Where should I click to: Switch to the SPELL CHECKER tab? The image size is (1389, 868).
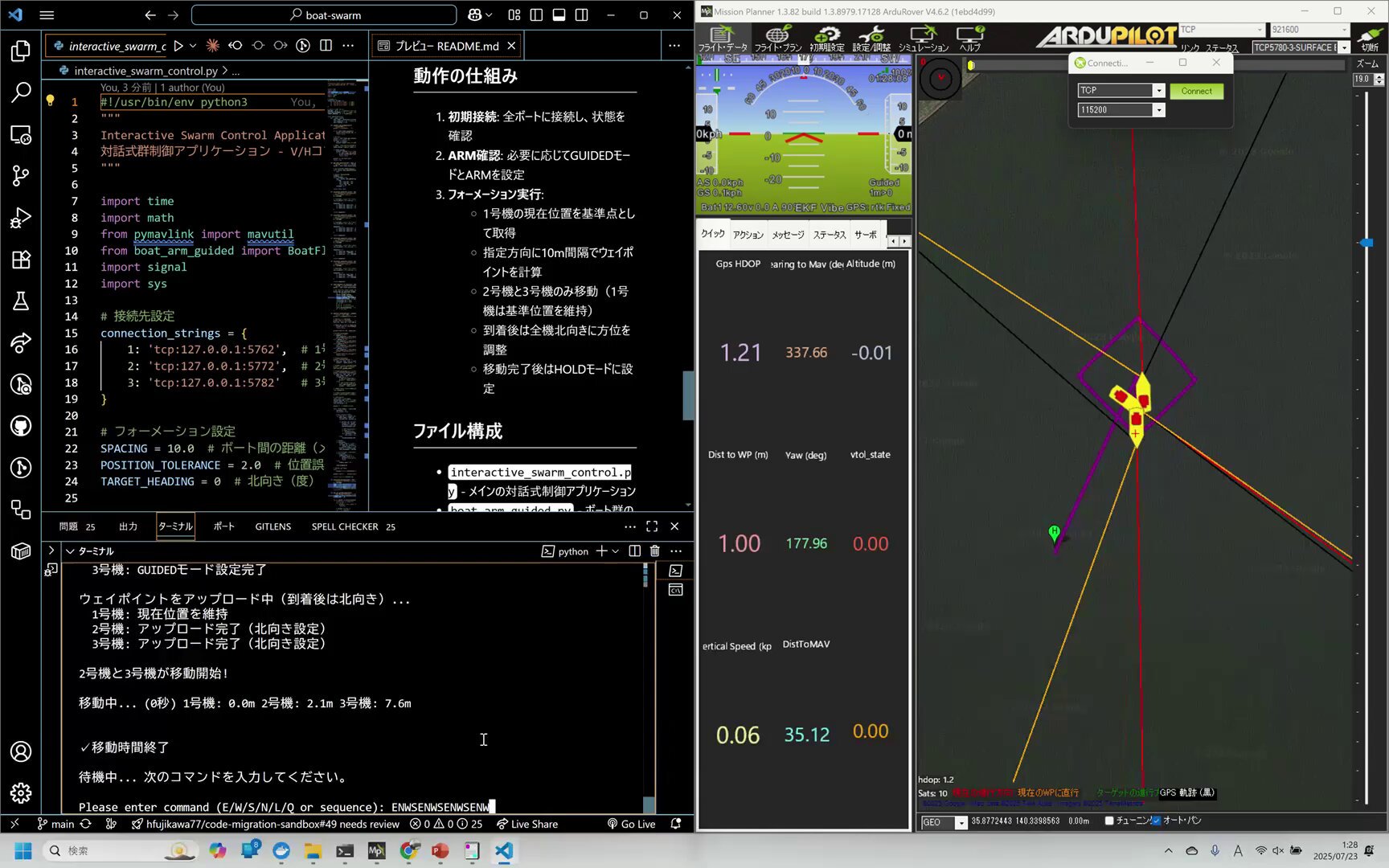353,526
